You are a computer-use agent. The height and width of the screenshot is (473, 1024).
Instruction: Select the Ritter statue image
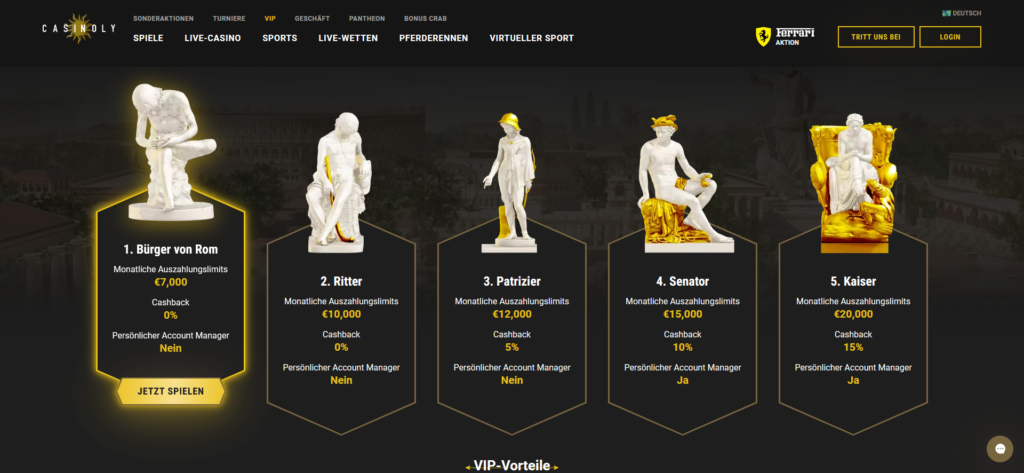coord(340,182)
